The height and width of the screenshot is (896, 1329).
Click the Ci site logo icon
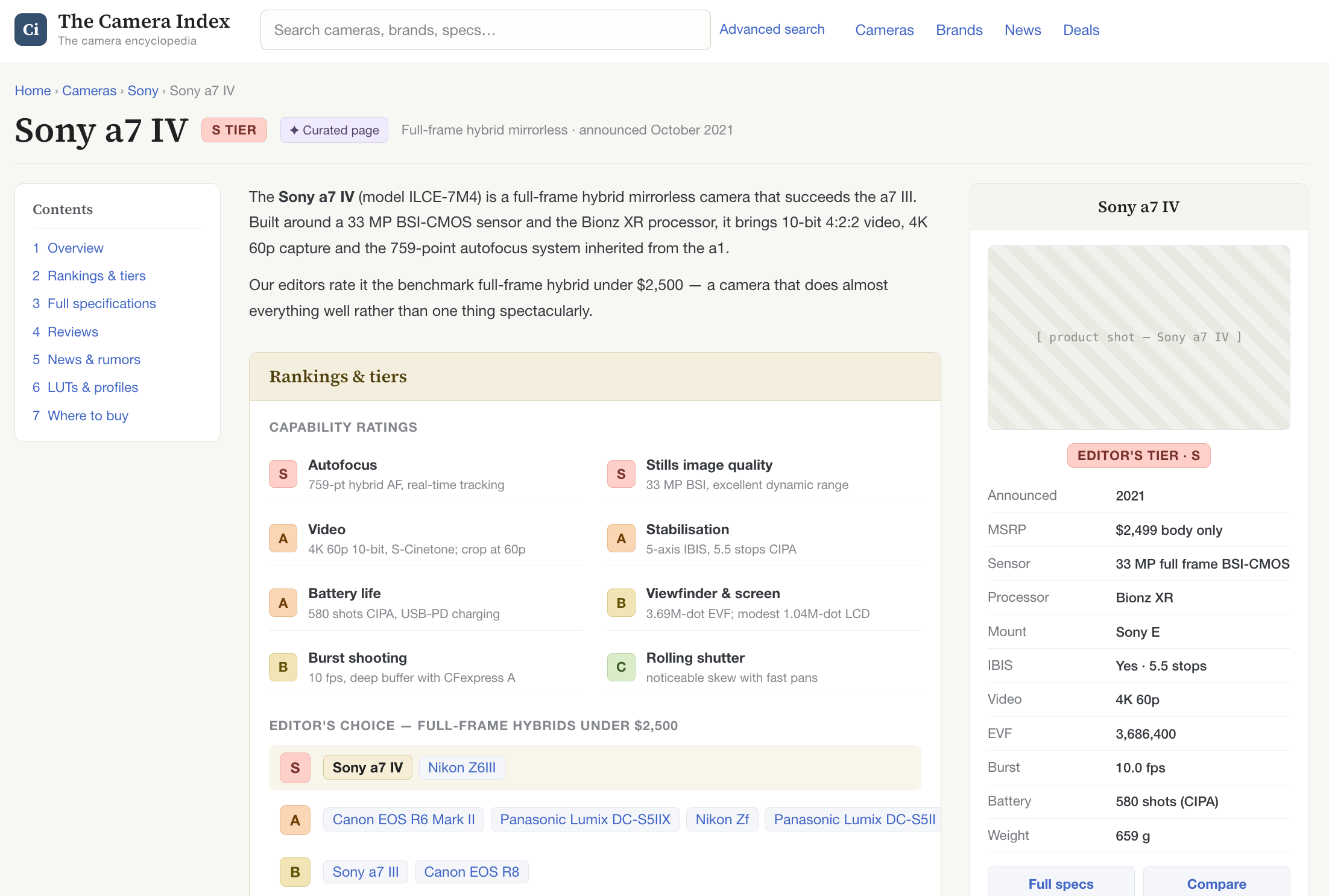[31, 30]
